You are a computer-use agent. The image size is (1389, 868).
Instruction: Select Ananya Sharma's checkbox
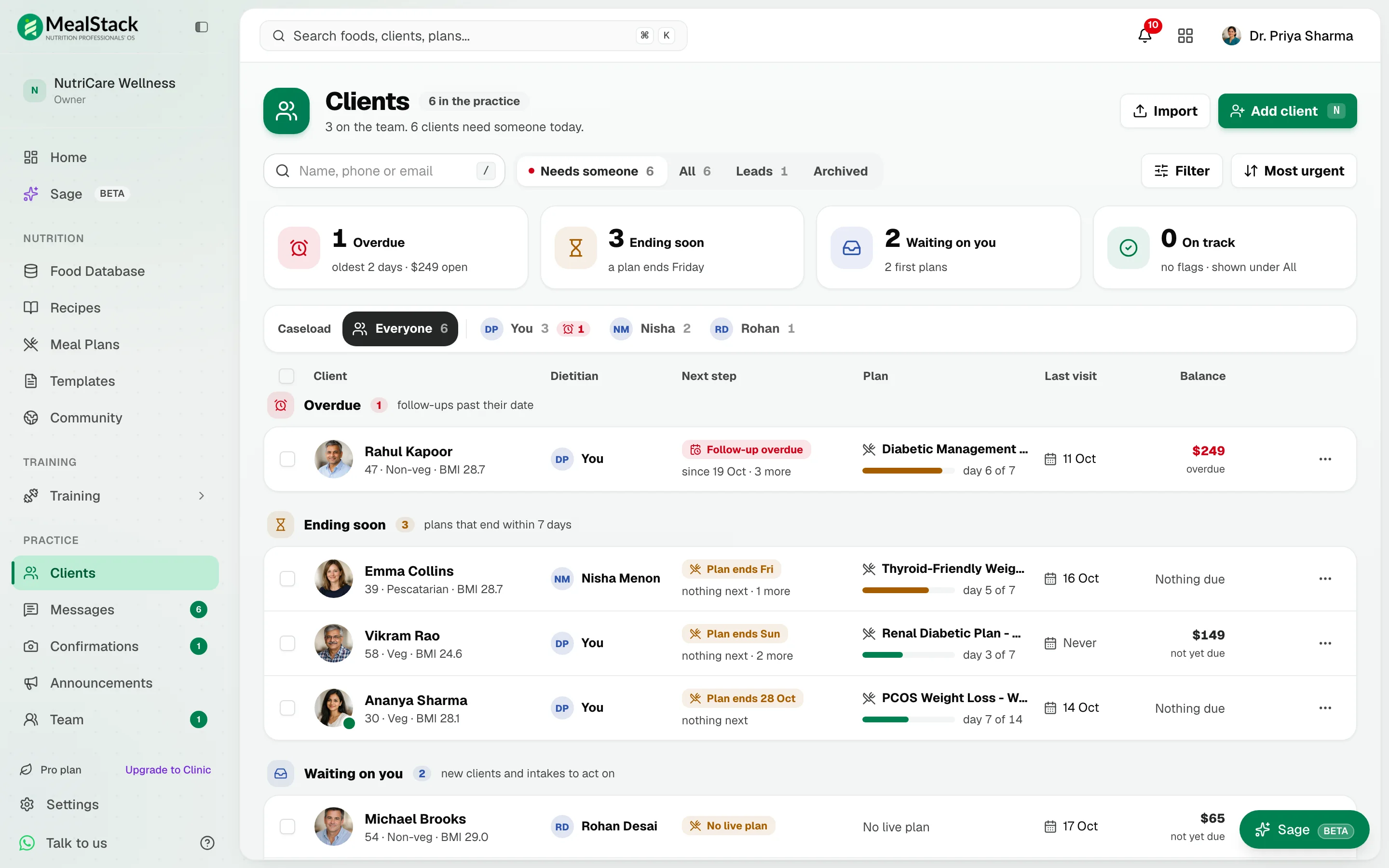click(287, 708)
